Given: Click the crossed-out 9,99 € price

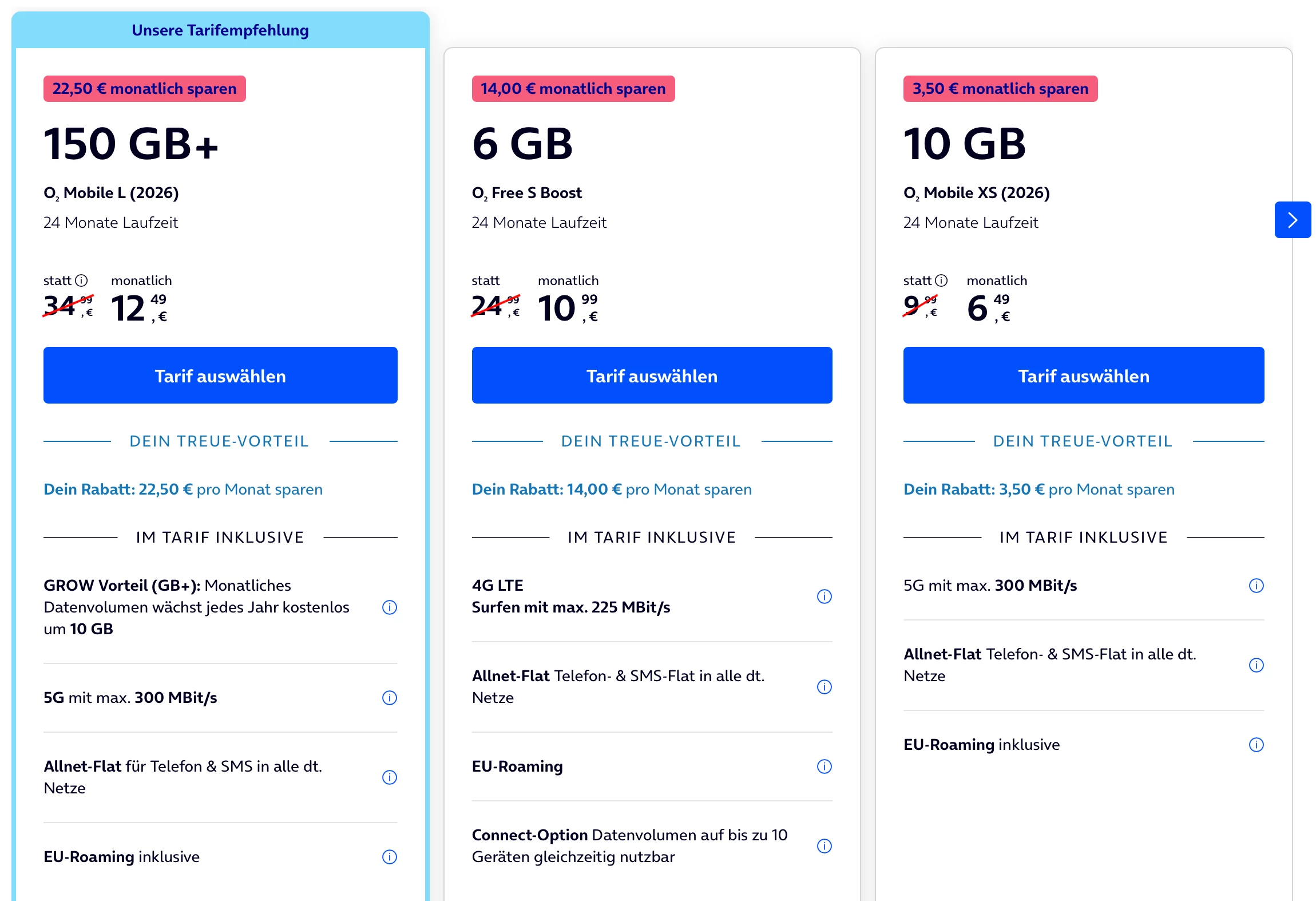Looking at the screenshot, I should 921,306.
